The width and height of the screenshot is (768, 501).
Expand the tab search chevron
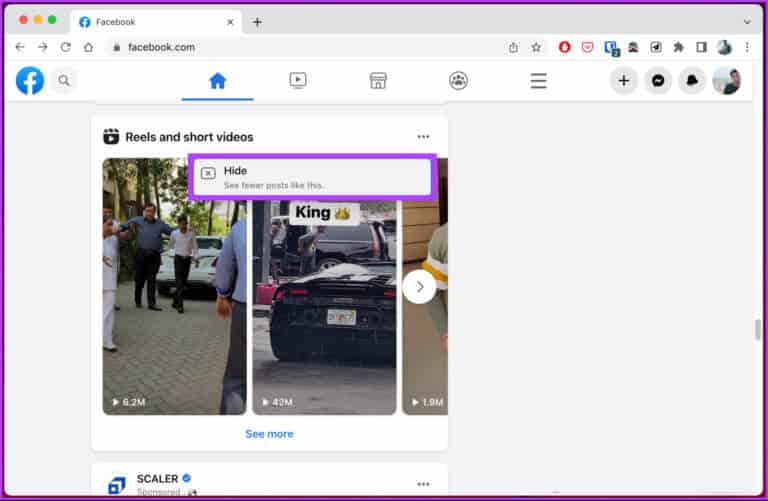[x=747, y=22]
